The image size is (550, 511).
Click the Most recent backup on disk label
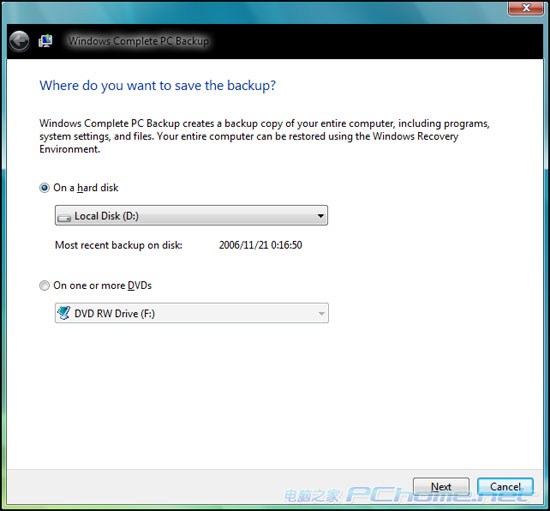[x=119, y=245]
